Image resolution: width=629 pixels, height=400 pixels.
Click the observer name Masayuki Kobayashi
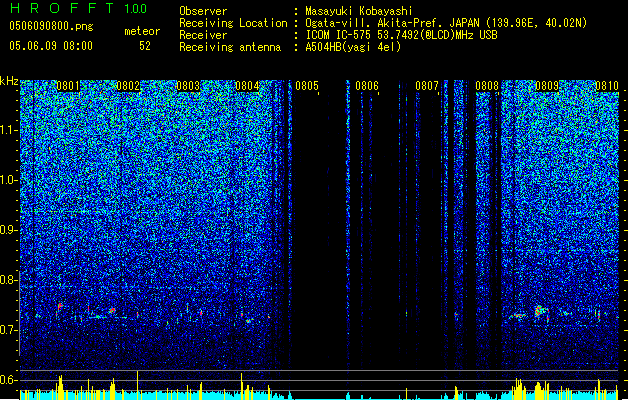359,11
